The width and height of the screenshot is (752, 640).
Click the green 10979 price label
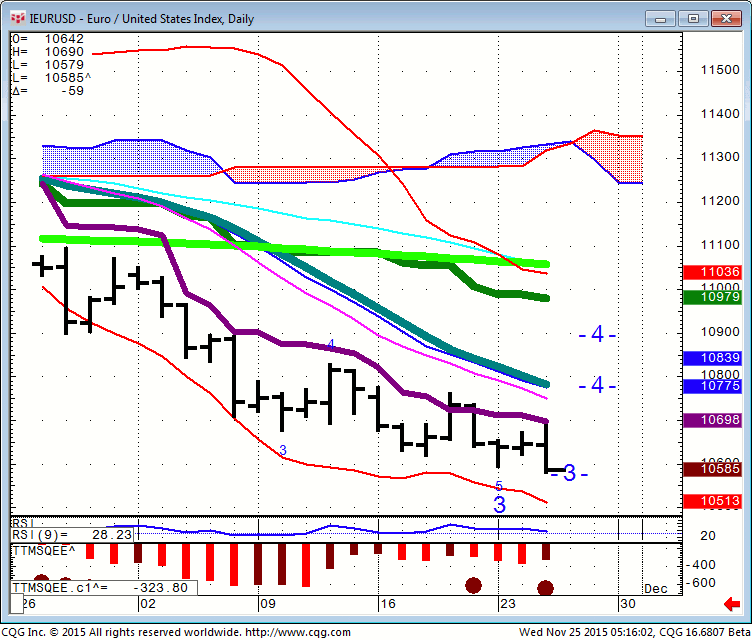pyautogui.click(x=712, y=297)
